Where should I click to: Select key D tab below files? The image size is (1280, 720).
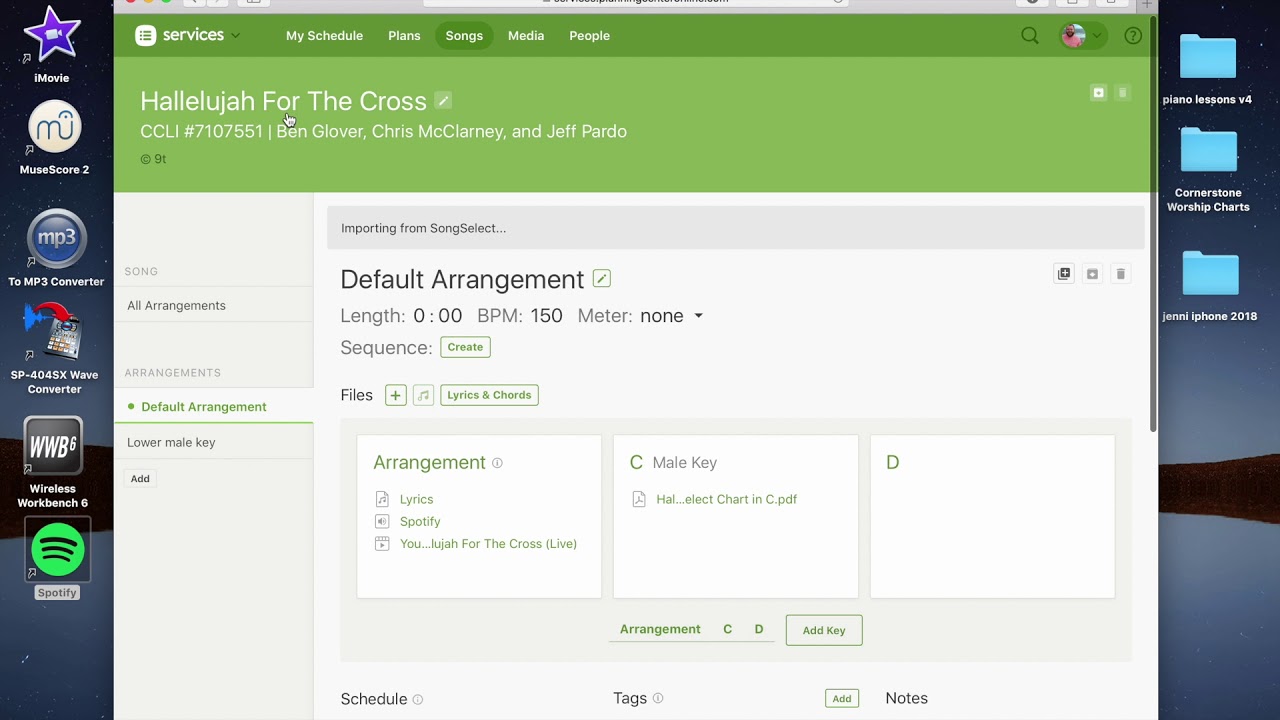coord(759,629)
